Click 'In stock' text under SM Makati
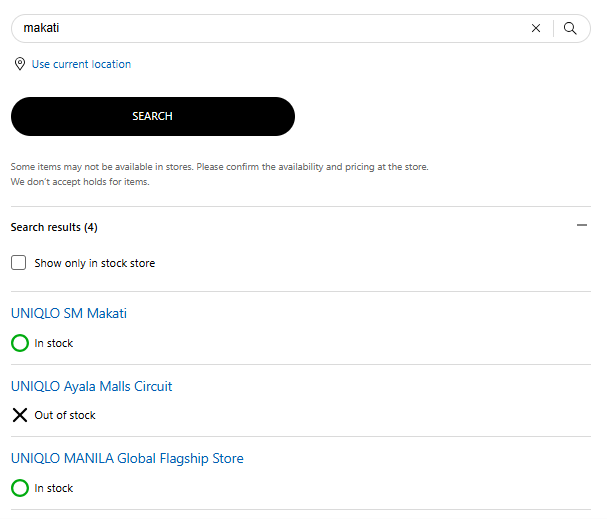Screen dimensions: 607x519 (x=54, y=343)
